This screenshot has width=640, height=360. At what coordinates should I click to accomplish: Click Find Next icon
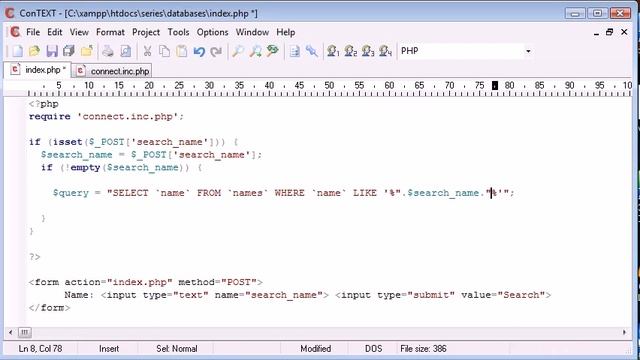pyautogui.click(x=256, y=51)
